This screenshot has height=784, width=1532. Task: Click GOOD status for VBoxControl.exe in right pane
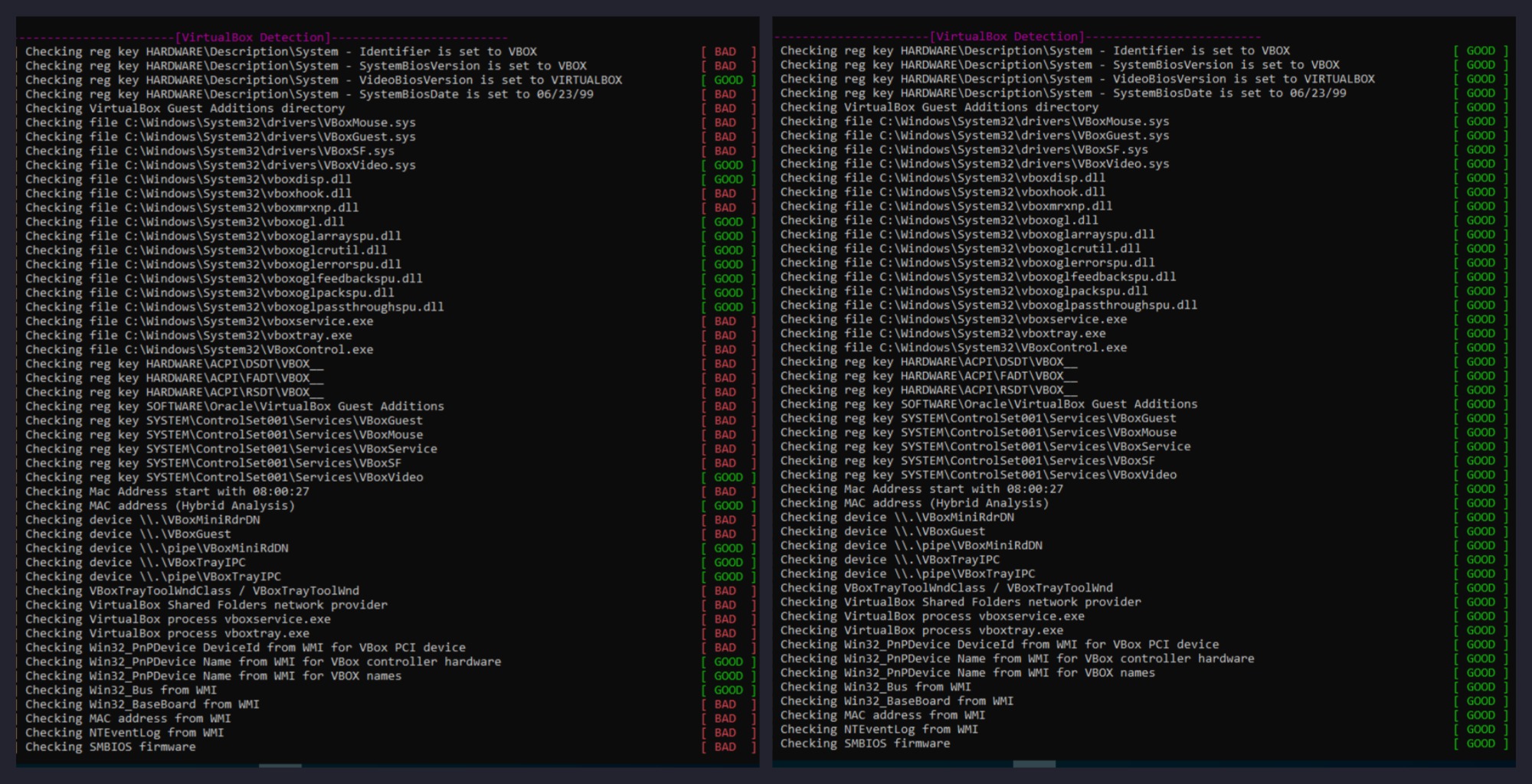click(1481, 348)
